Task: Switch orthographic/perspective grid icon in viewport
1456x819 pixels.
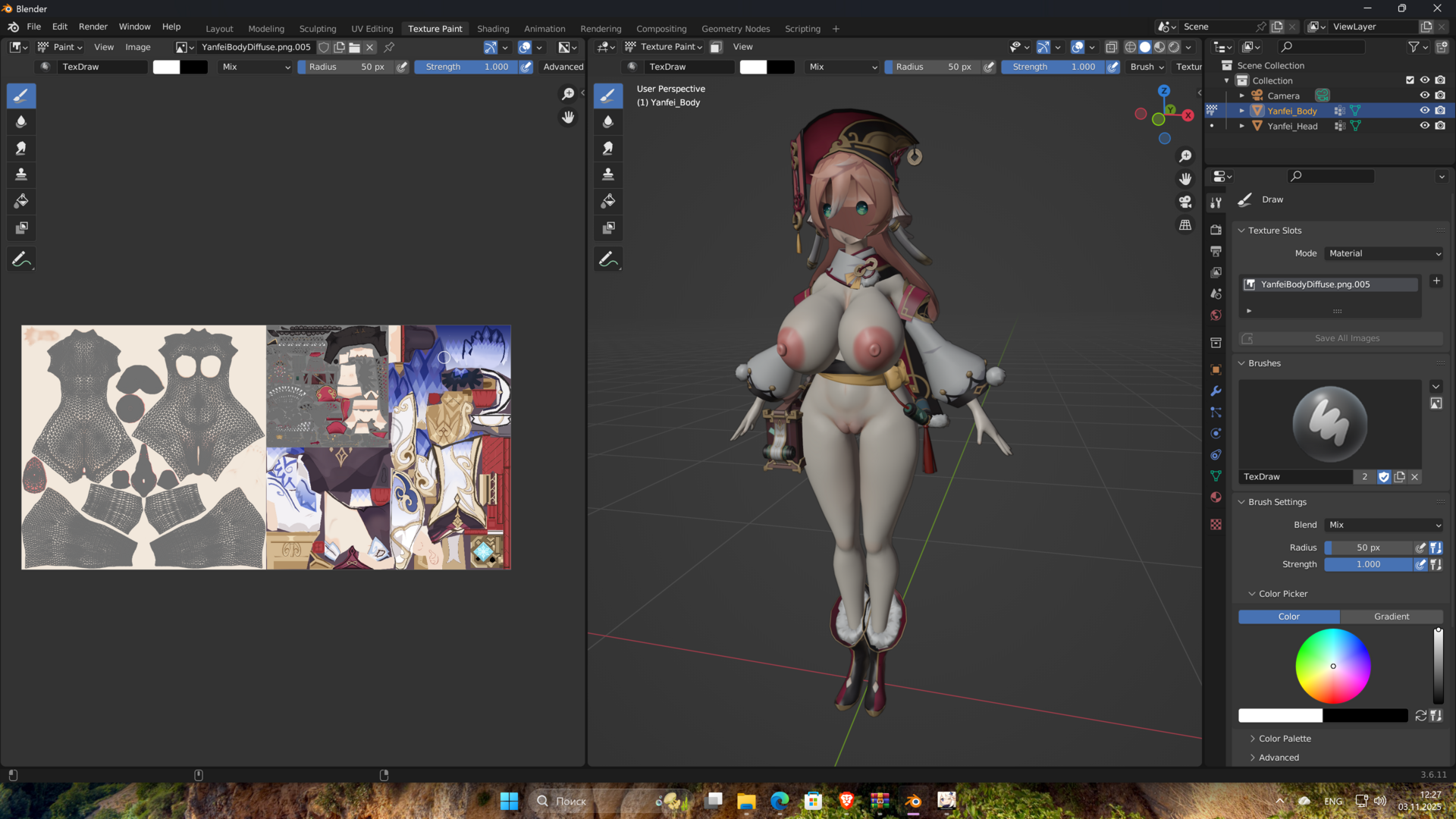Action: 1185,225
